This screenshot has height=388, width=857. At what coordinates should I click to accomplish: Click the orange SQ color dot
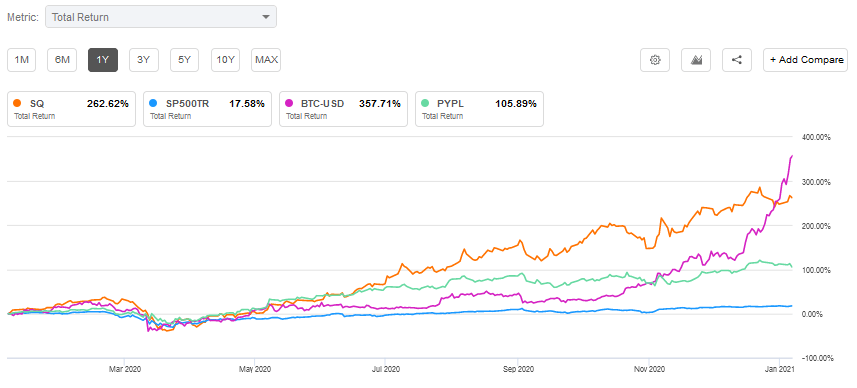(17, 103)
